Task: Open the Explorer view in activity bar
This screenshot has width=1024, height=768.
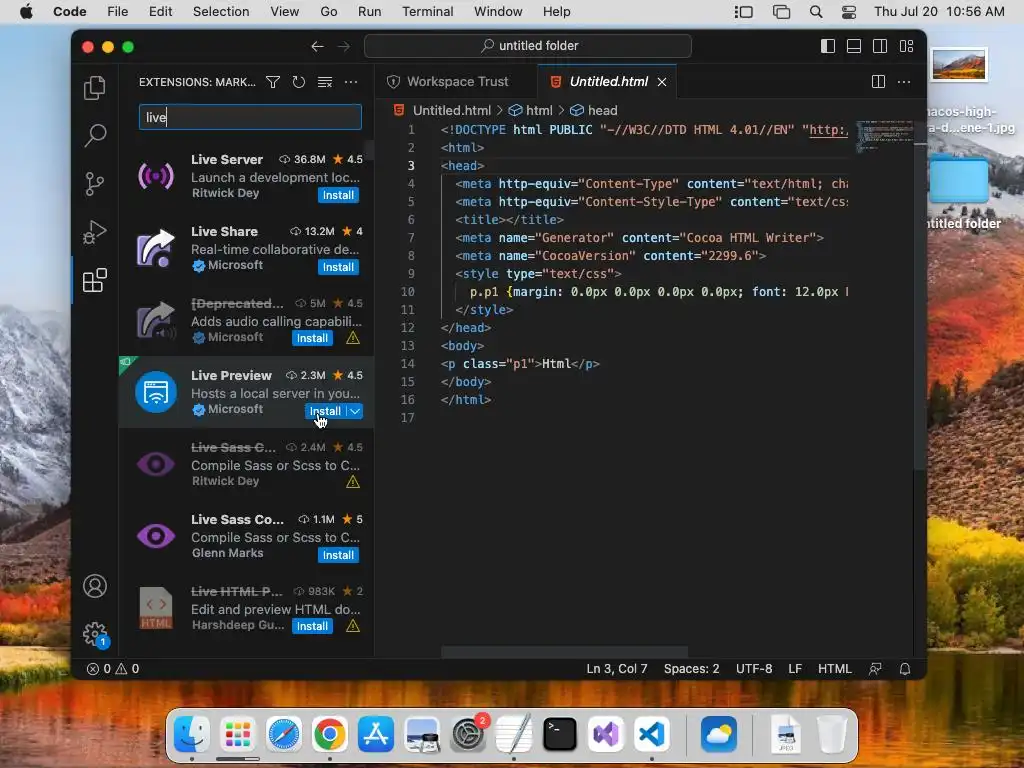Action: [x=95, y=88]
